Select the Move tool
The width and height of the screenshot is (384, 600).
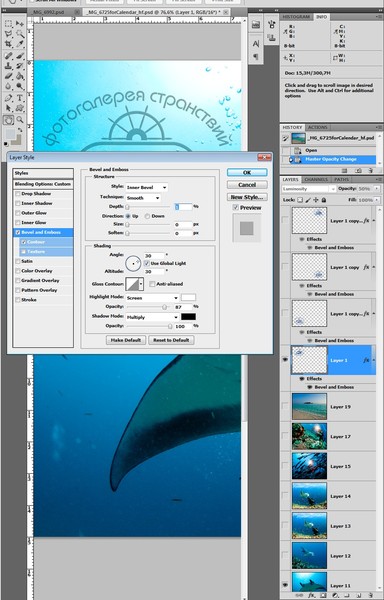[x=20, y=24]
